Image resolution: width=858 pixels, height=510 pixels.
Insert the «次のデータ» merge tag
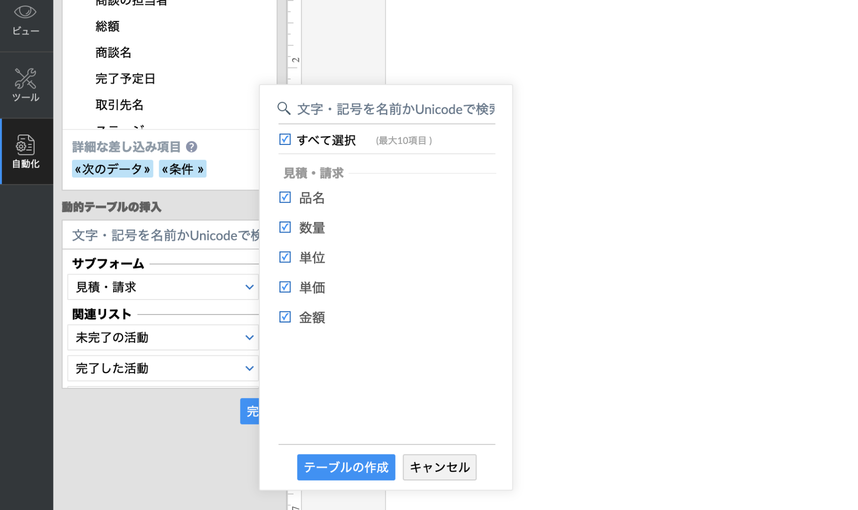tap(112, 169)
